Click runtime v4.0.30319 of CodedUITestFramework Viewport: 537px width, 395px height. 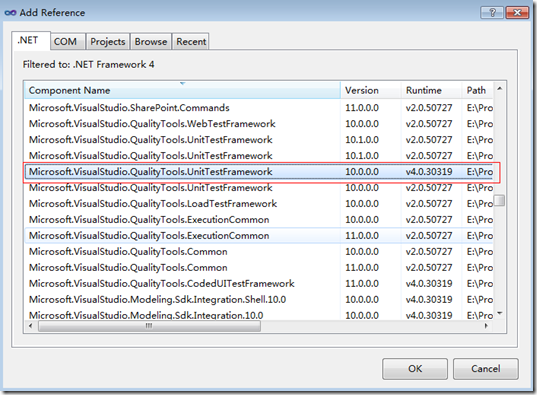coord(429,284)
